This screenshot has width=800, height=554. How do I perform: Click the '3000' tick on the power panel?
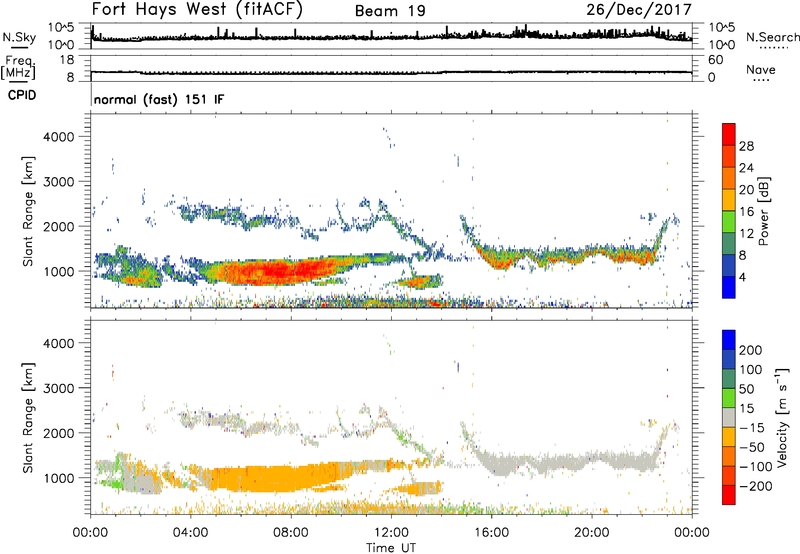(x=58, y=182)
